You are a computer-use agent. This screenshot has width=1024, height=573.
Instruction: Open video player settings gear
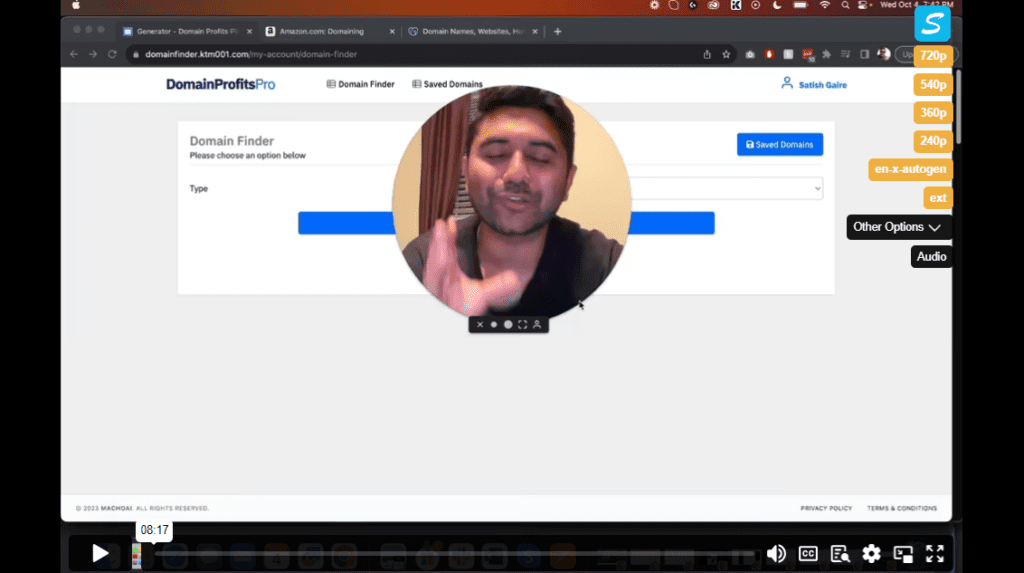tap(871, 553)
